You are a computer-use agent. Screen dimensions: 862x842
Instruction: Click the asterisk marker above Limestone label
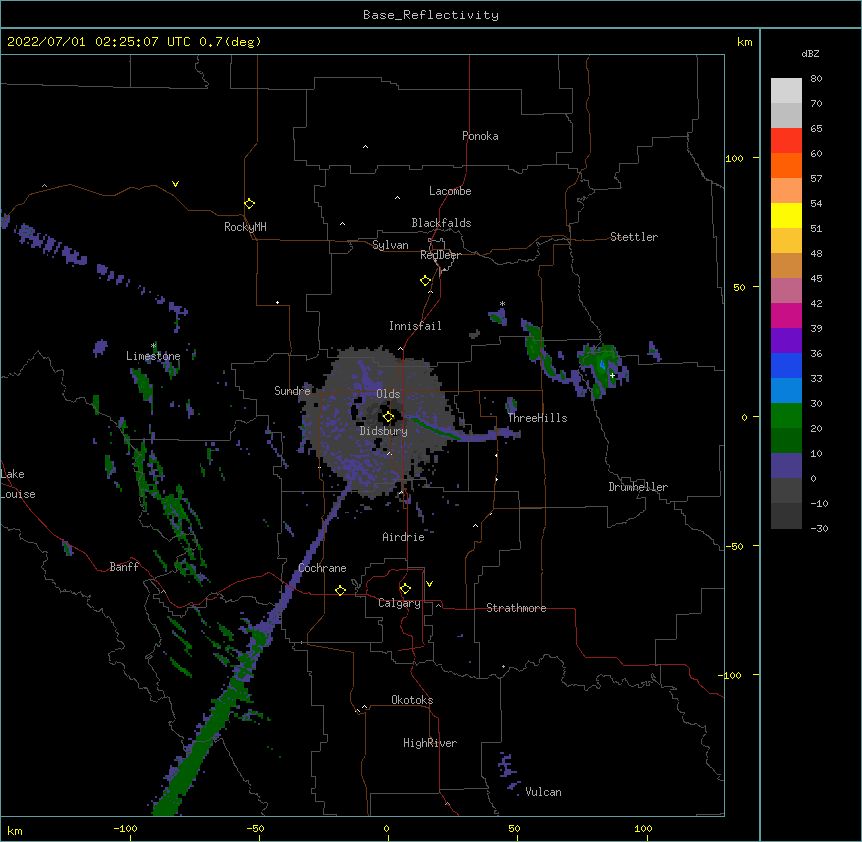[154, 346]
